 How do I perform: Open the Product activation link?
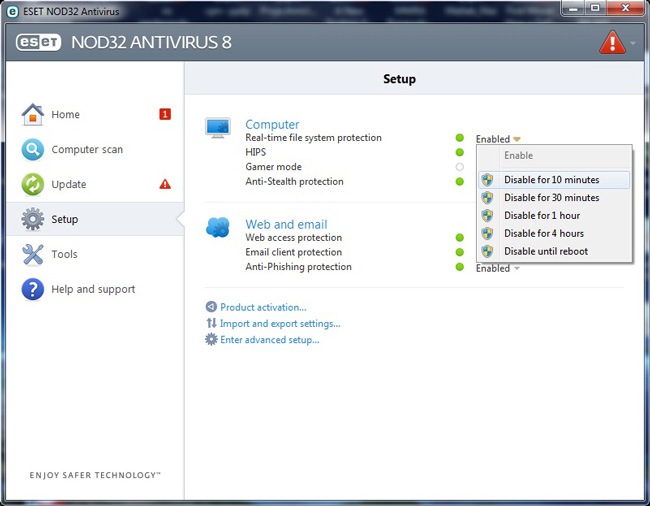(263, 307)
